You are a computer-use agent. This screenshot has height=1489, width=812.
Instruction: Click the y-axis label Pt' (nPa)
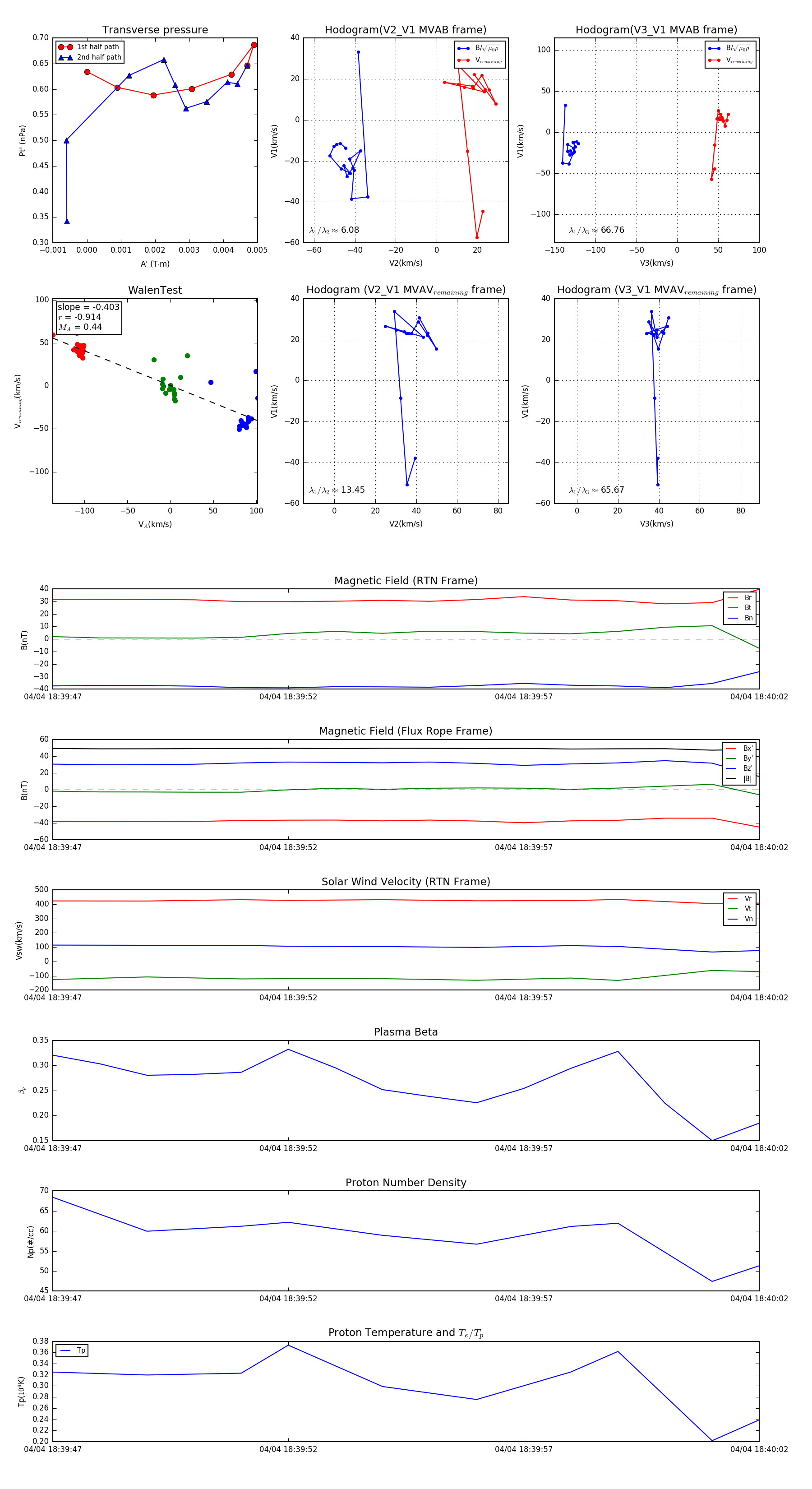tap(23, 140)
